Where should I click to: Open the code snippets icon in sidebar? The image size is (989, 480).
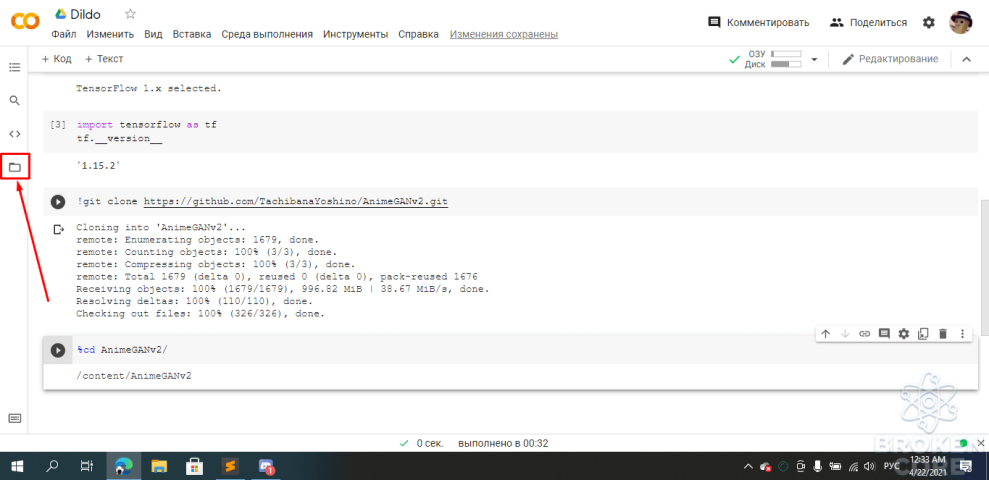click(15, 134)
